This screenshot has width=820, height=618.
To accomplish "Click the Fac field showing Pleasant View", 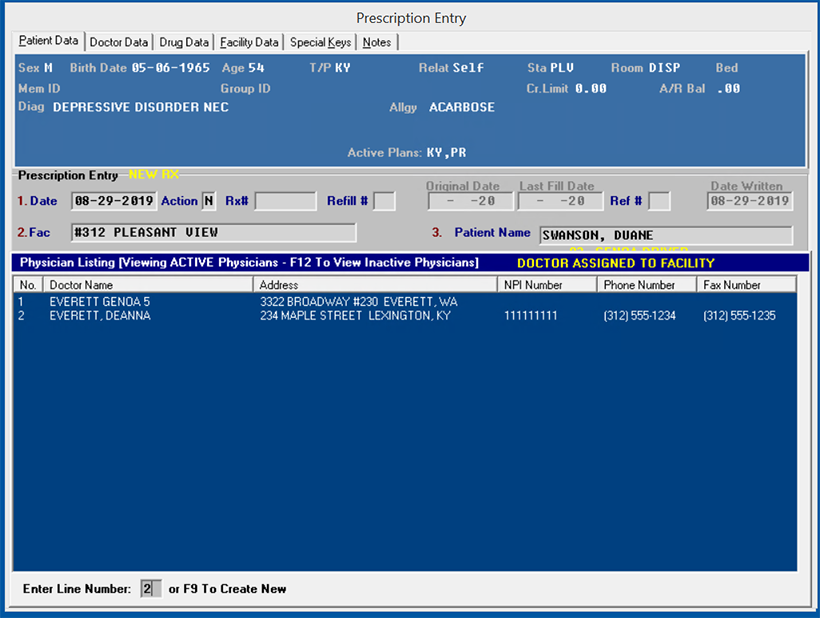I will point(213,233).
